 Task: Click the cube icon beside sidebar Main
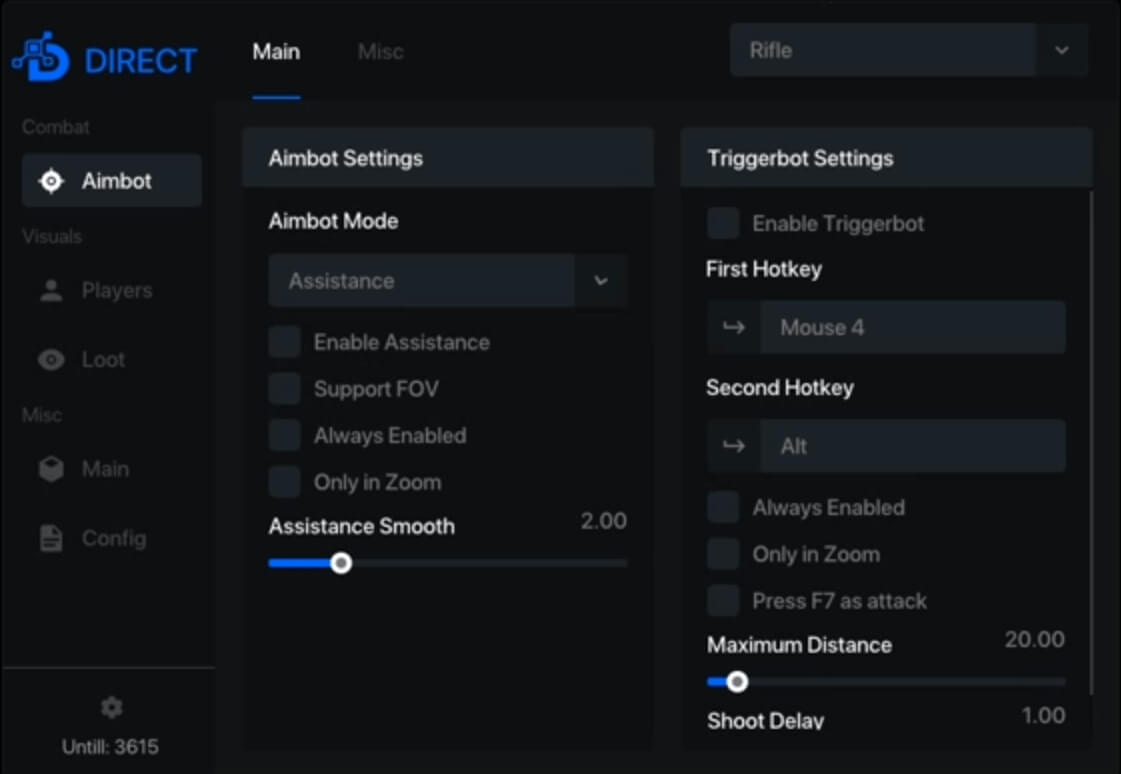tap(51, 469)
